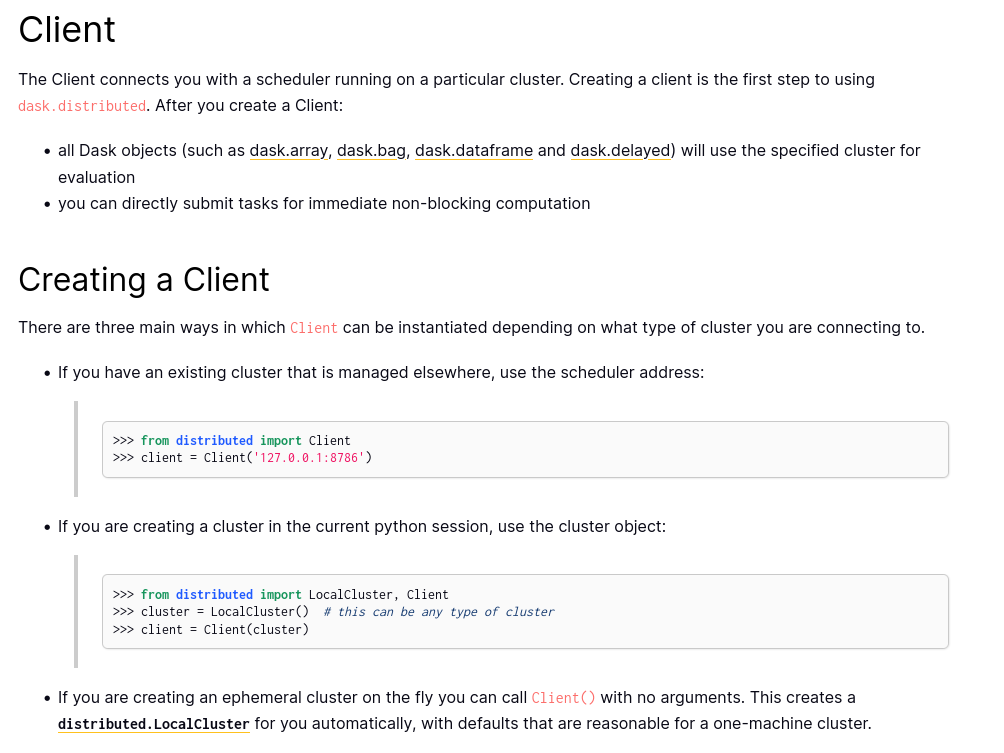Click the bullet about existing cluster managed elsewhere
Screen dimensions: 1004x753
pos(381,373)
